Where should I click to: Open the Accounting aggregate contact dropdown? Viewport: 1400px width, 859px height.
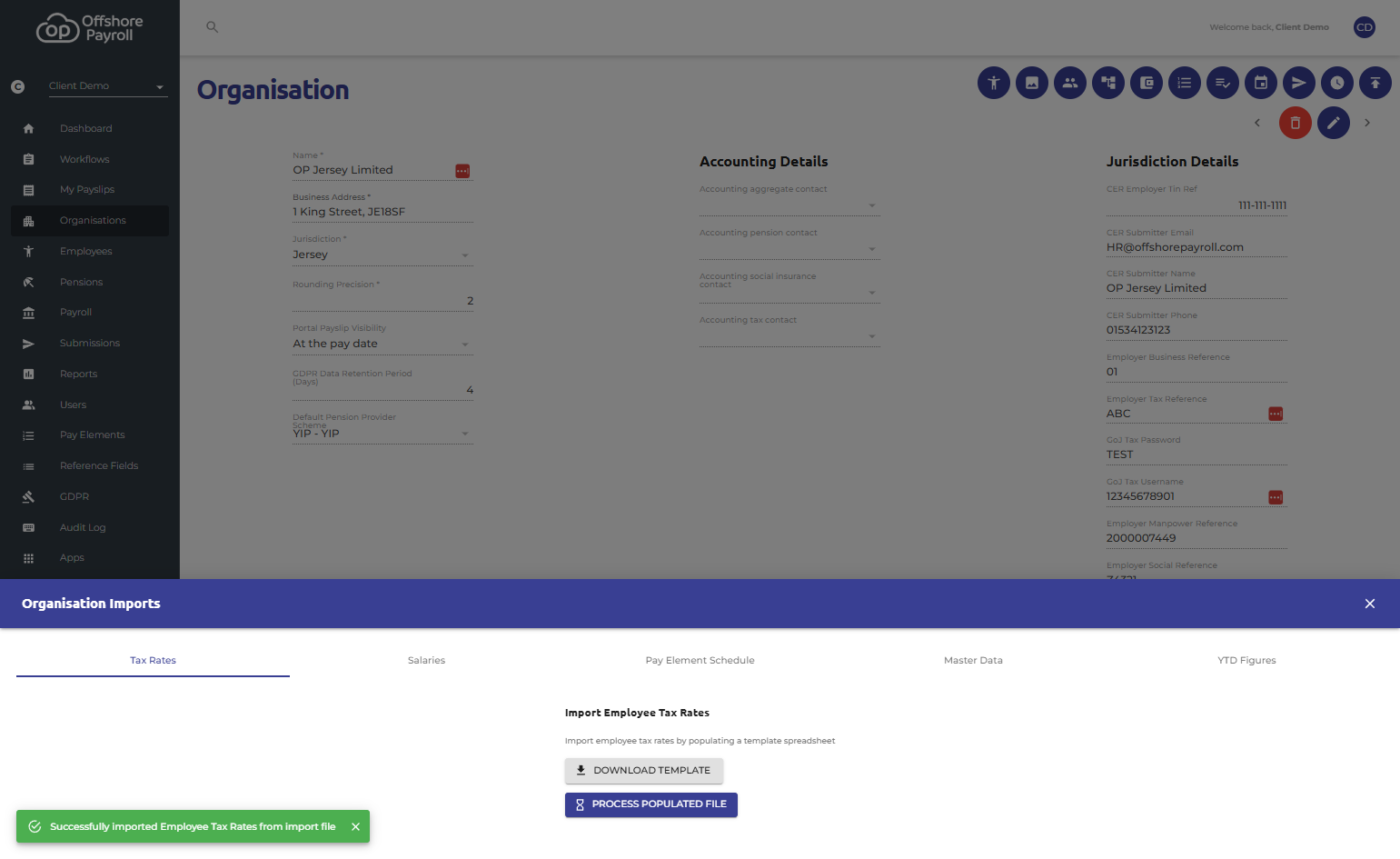pyautogui.click(x=789, y=205)
